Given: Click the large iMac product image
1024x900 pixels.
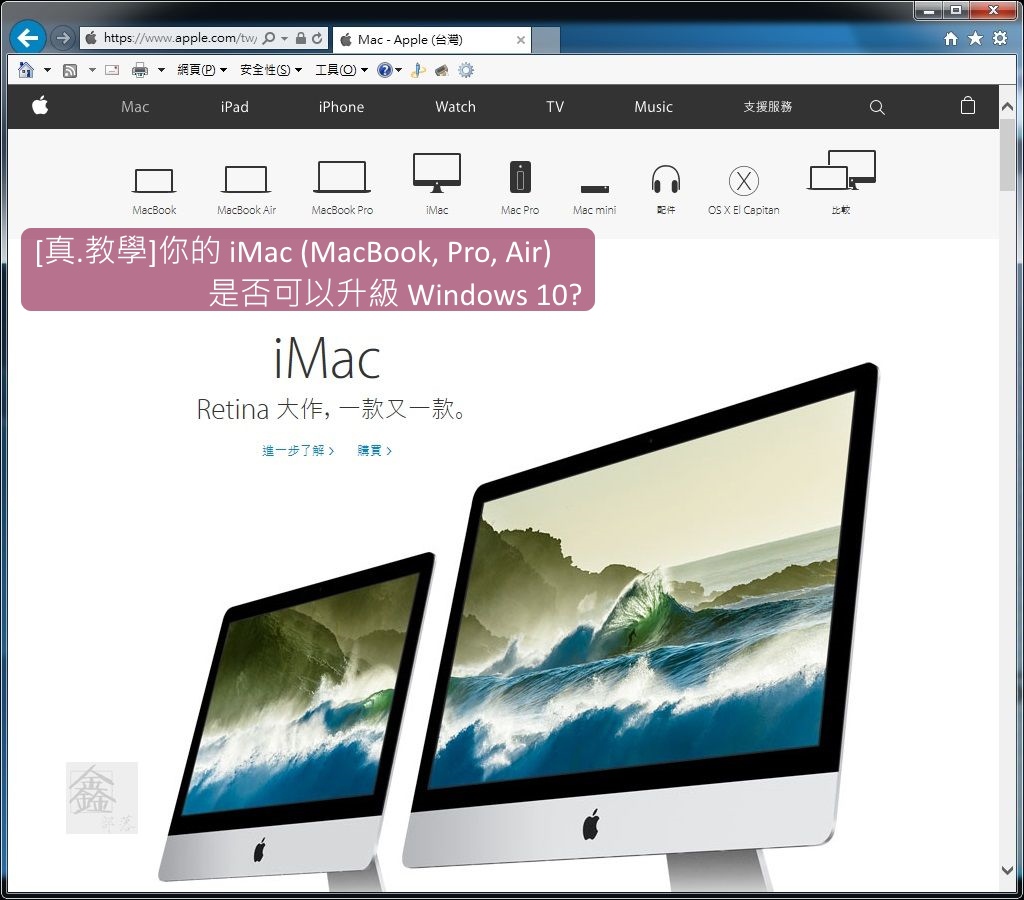Looking at the screenshot, I should coord(640,627).
